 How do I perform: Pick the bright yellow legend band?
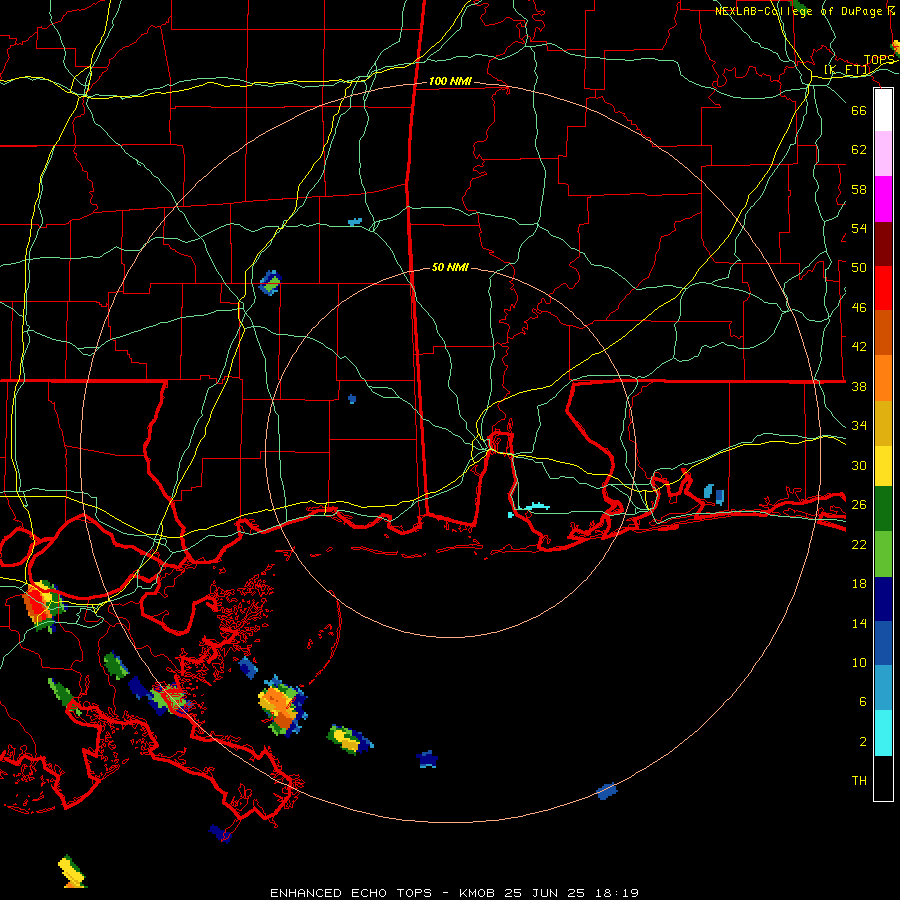(883, 466)
